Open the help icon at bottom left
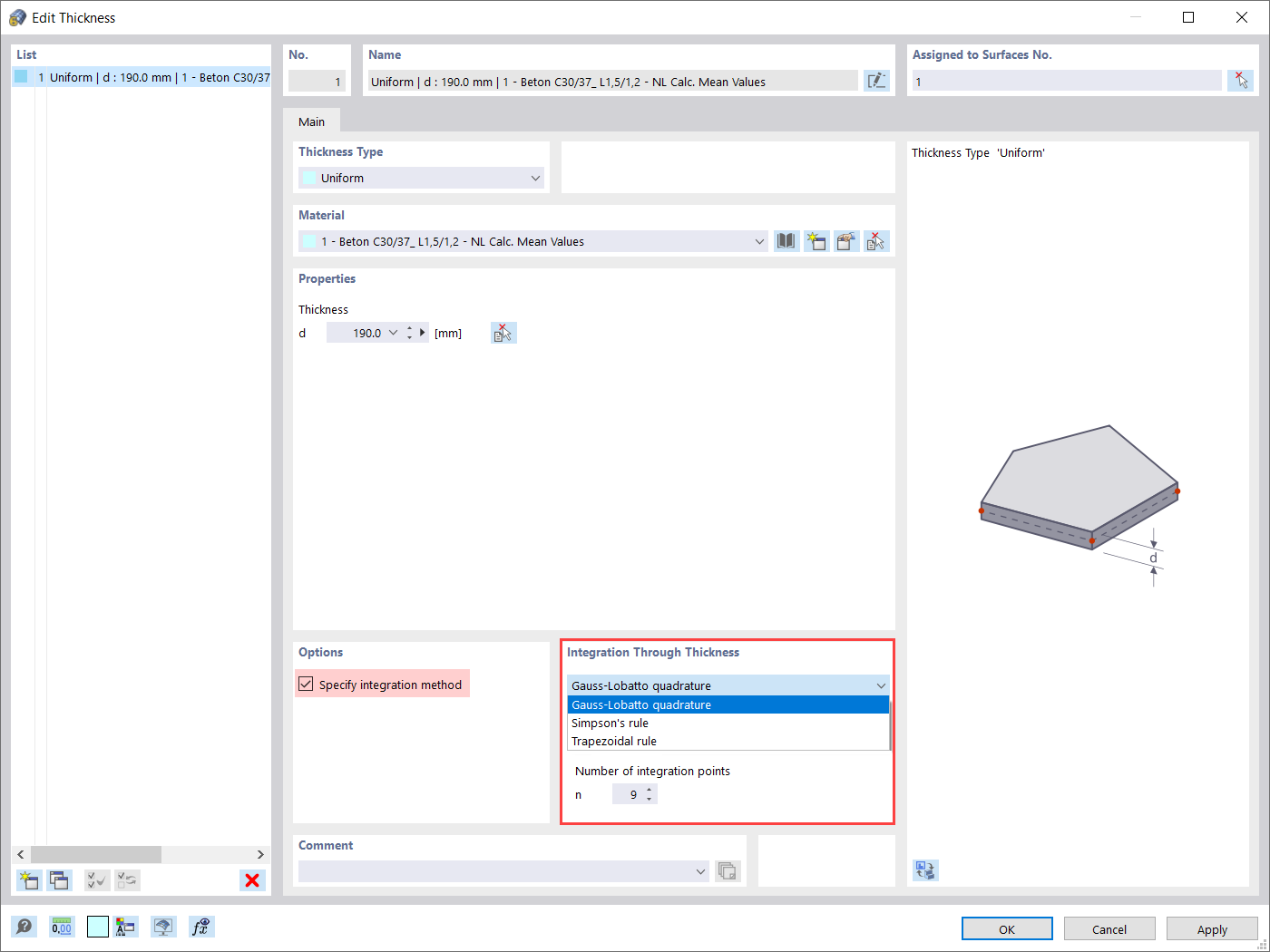Viewport: 1270px width, 952px height. 24,927
